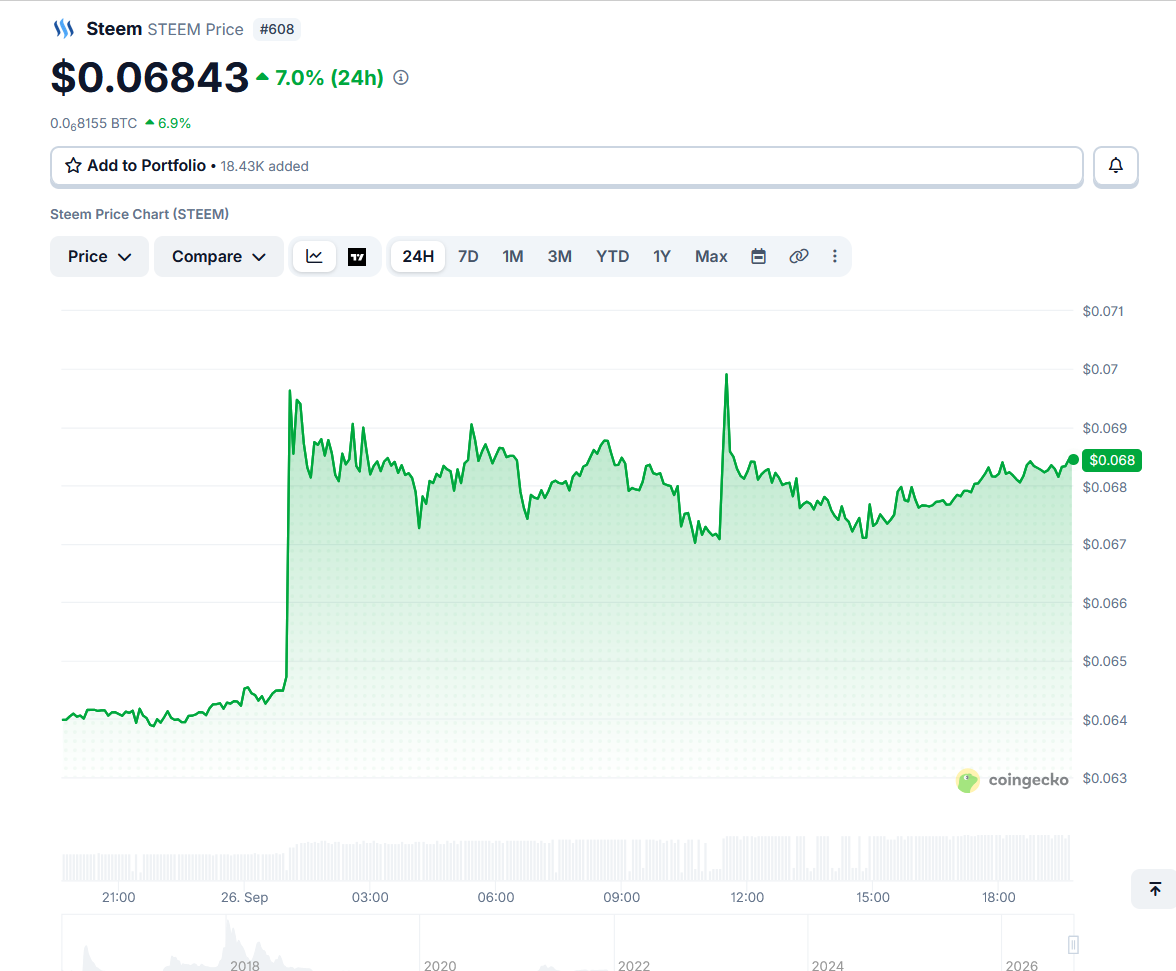Image resolution: width=1176 pixels, height=971 pixels.
Task: Click the 03:00 time axis label
Action: click(370, 898)
